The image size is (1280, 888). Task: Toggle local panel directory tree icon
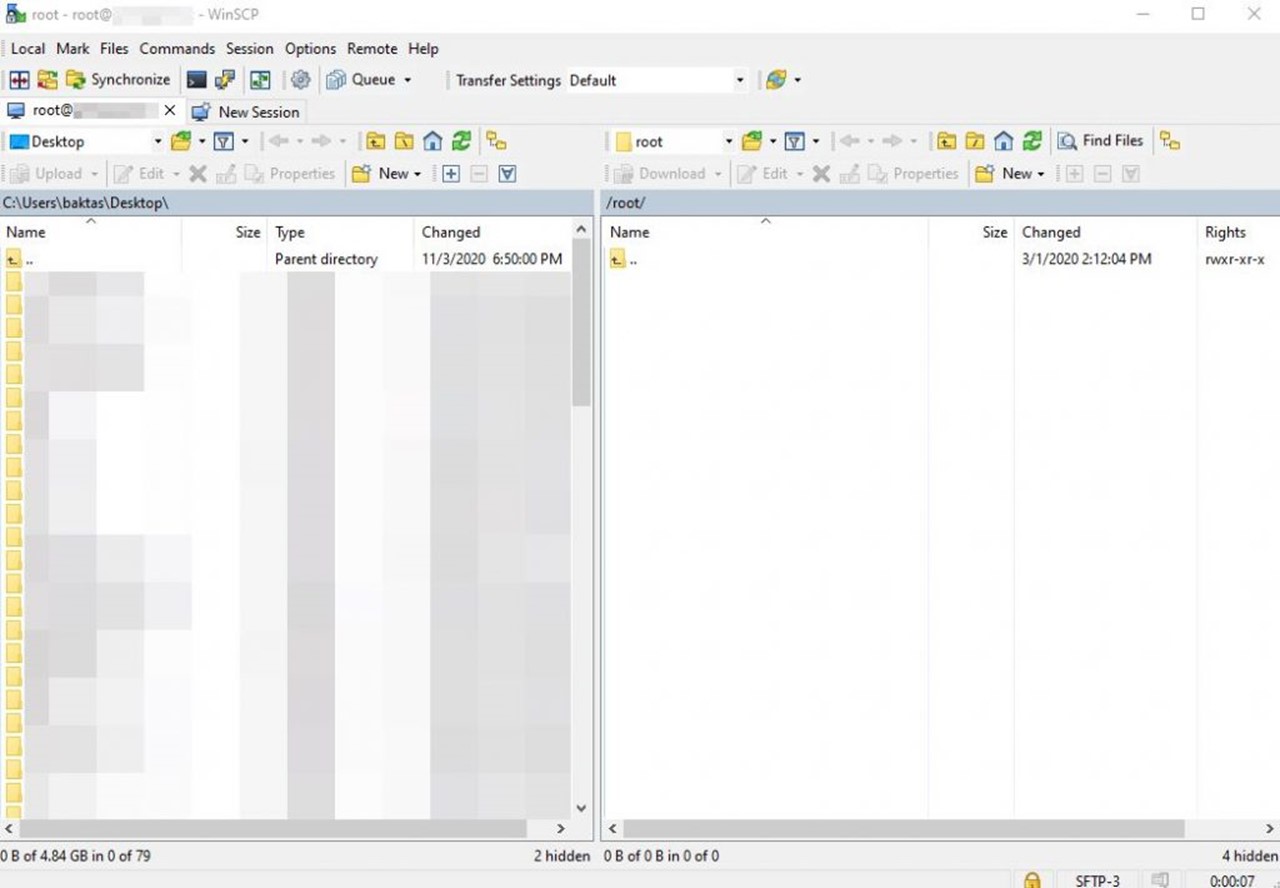coord(497,141)
